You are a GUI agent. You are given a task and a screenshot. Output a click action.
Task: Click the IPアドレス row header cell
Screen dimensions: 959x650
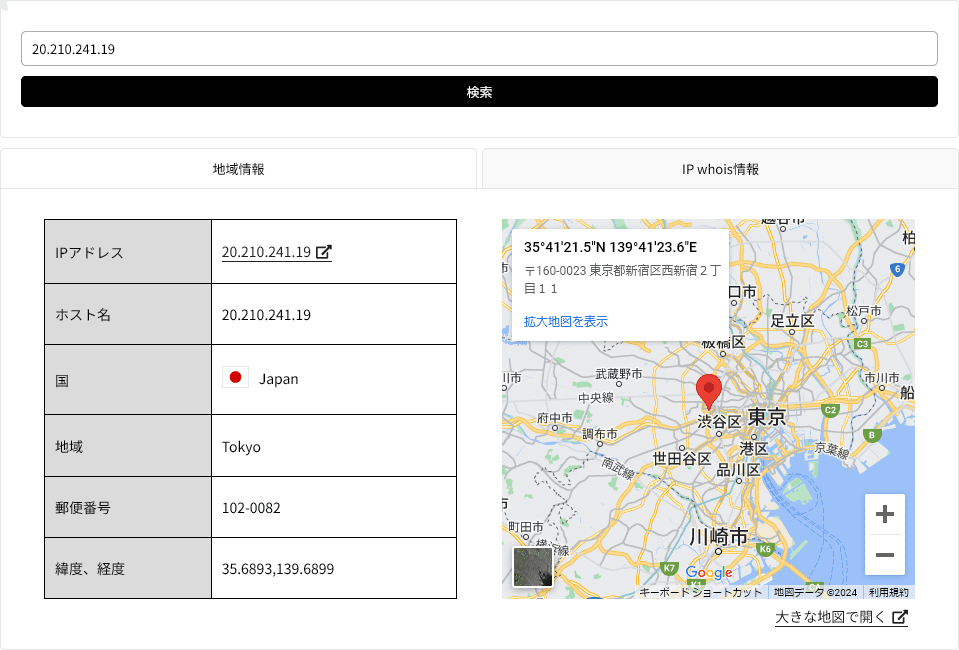pyautogui.click(x=128, y=252)
